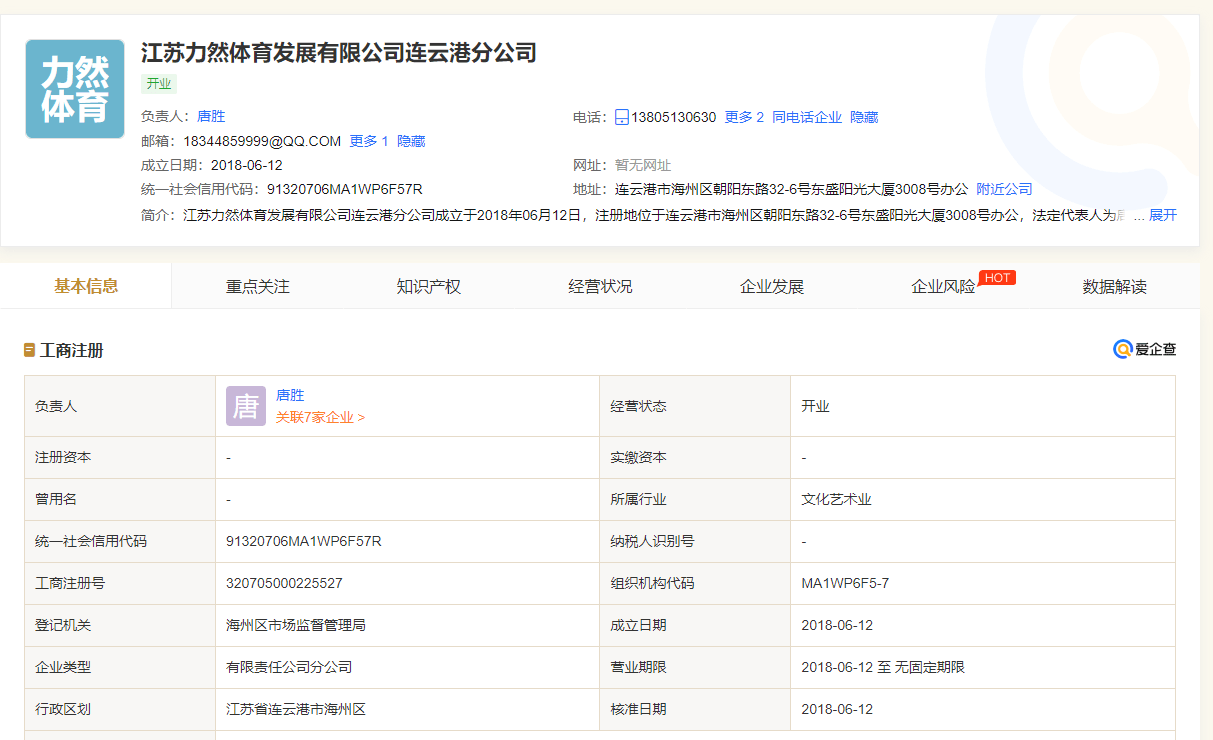This screenshot has height=740, width=1213.
Task: Click 同电话企业 link
Action: pos(807,117)
